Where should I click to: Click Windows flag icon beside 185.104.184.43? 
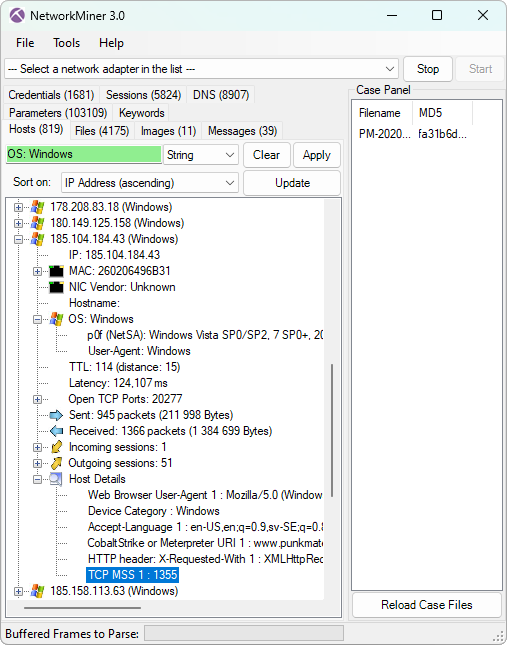click(37, 239)
